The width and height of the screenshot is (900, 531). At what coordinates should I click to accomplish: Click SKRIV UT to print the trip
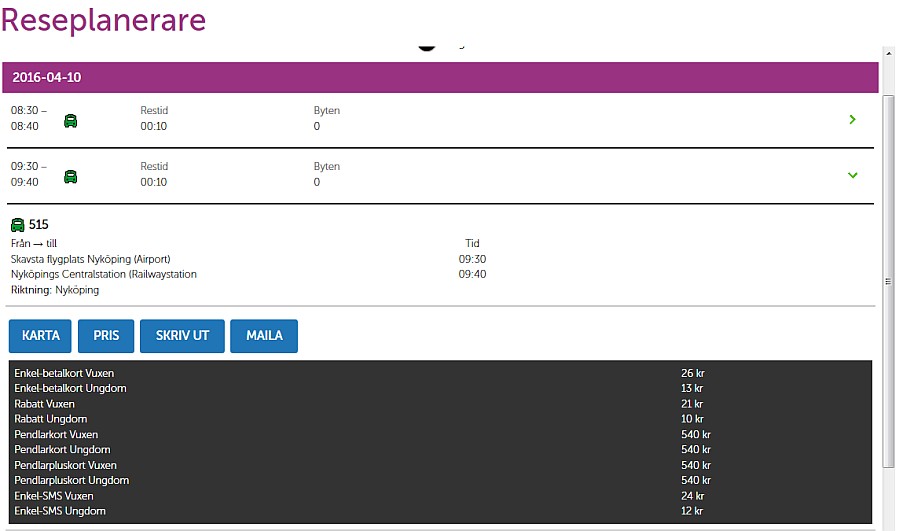[x=182, y=336]
